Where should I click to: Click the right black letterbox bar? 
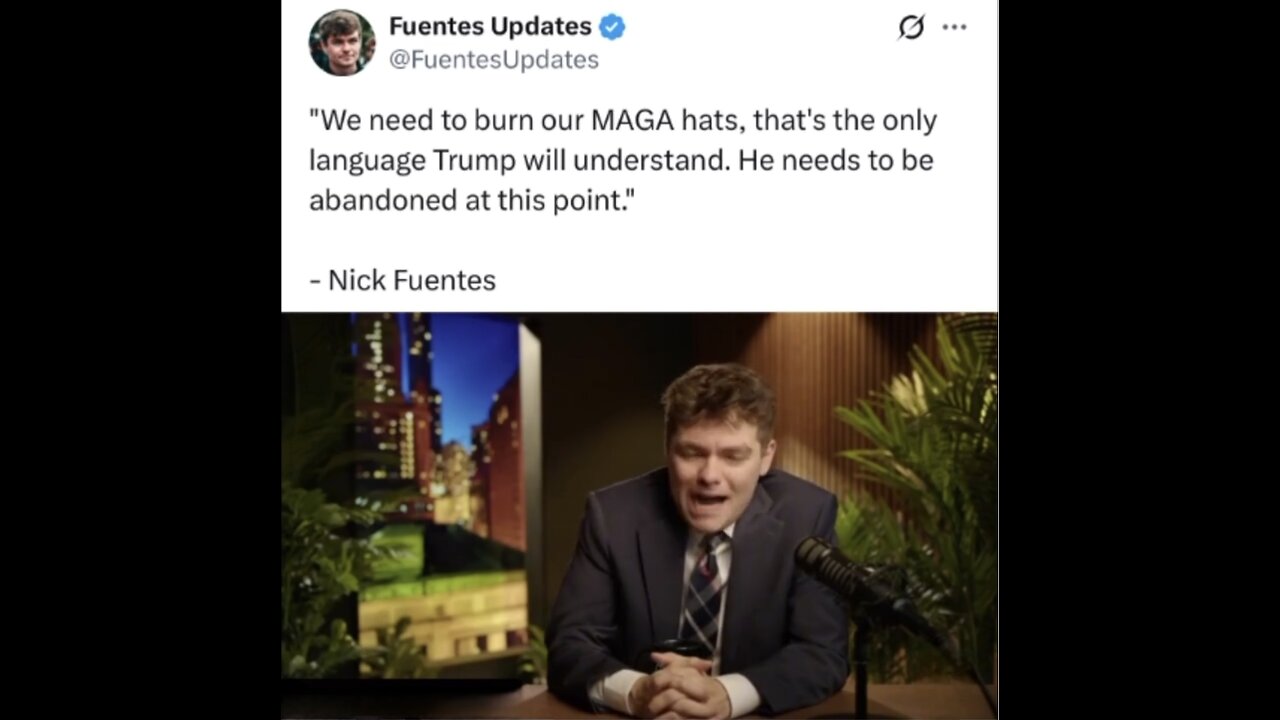tap(1139, 360)
